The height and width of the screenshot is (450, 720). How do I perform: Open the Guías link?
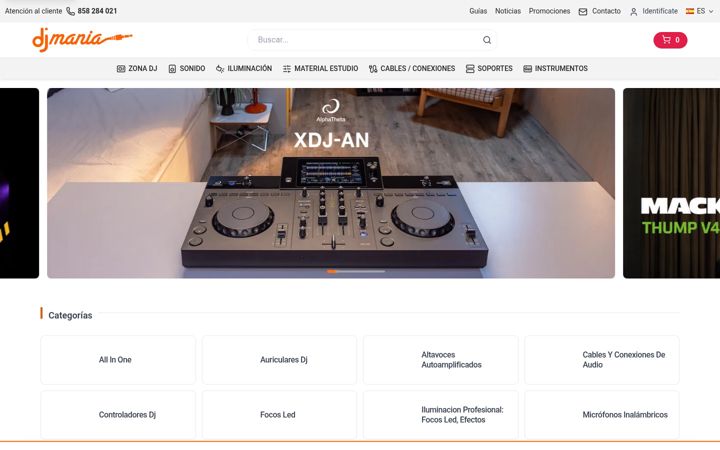click(x=478, y=11)
